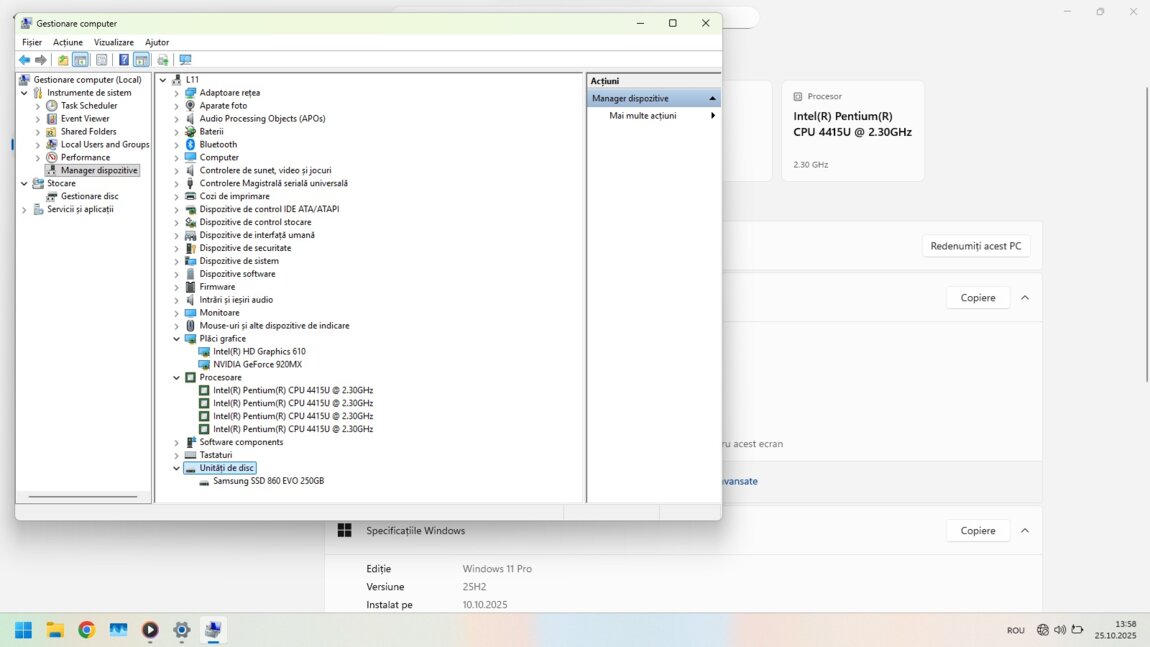Image resolution: width=1150 pixels, height=647 pixels.
Task: Open the Acțiune menu
Action: pos(68,42)
